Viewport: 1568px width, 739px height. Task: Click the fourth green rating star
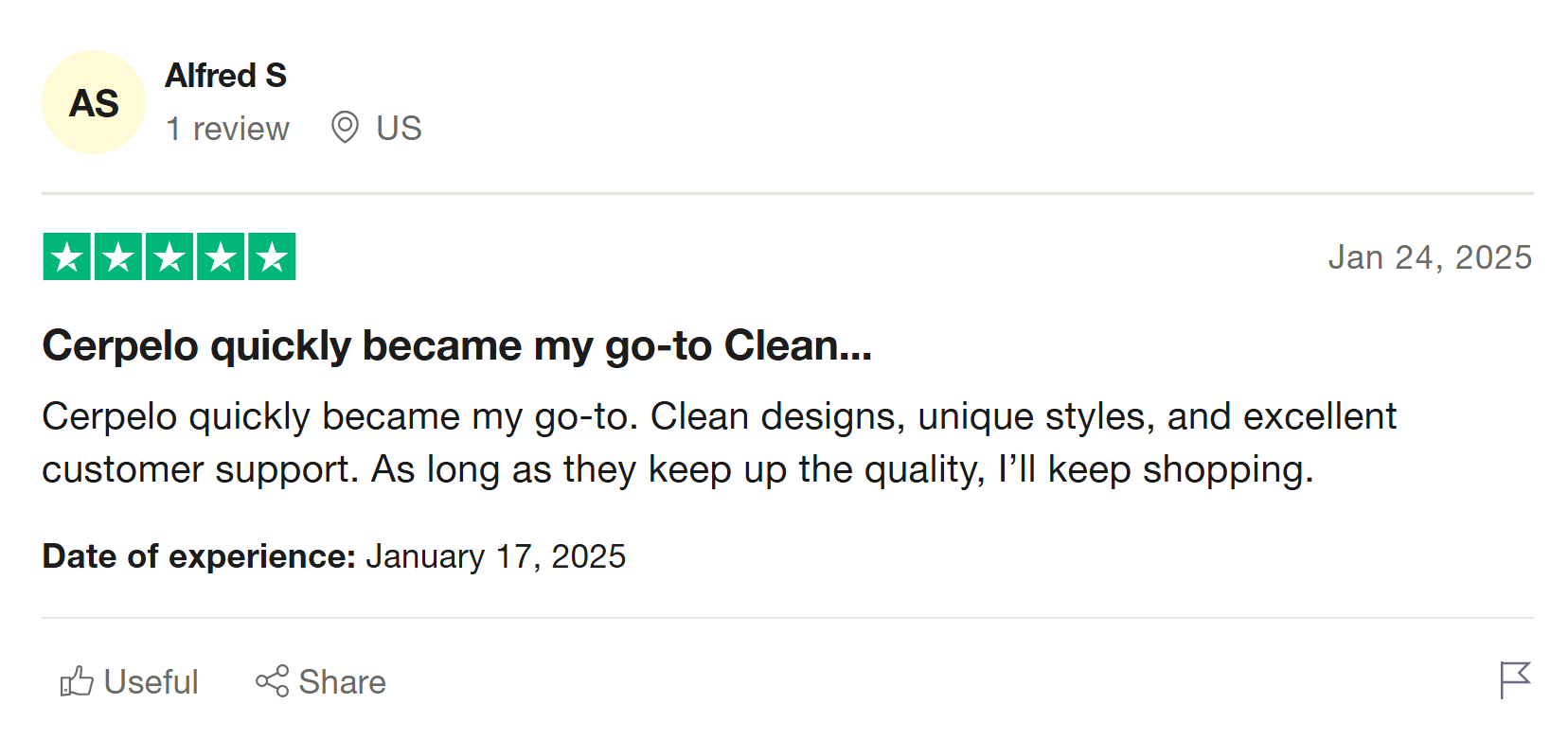click(x=221, y=256)
